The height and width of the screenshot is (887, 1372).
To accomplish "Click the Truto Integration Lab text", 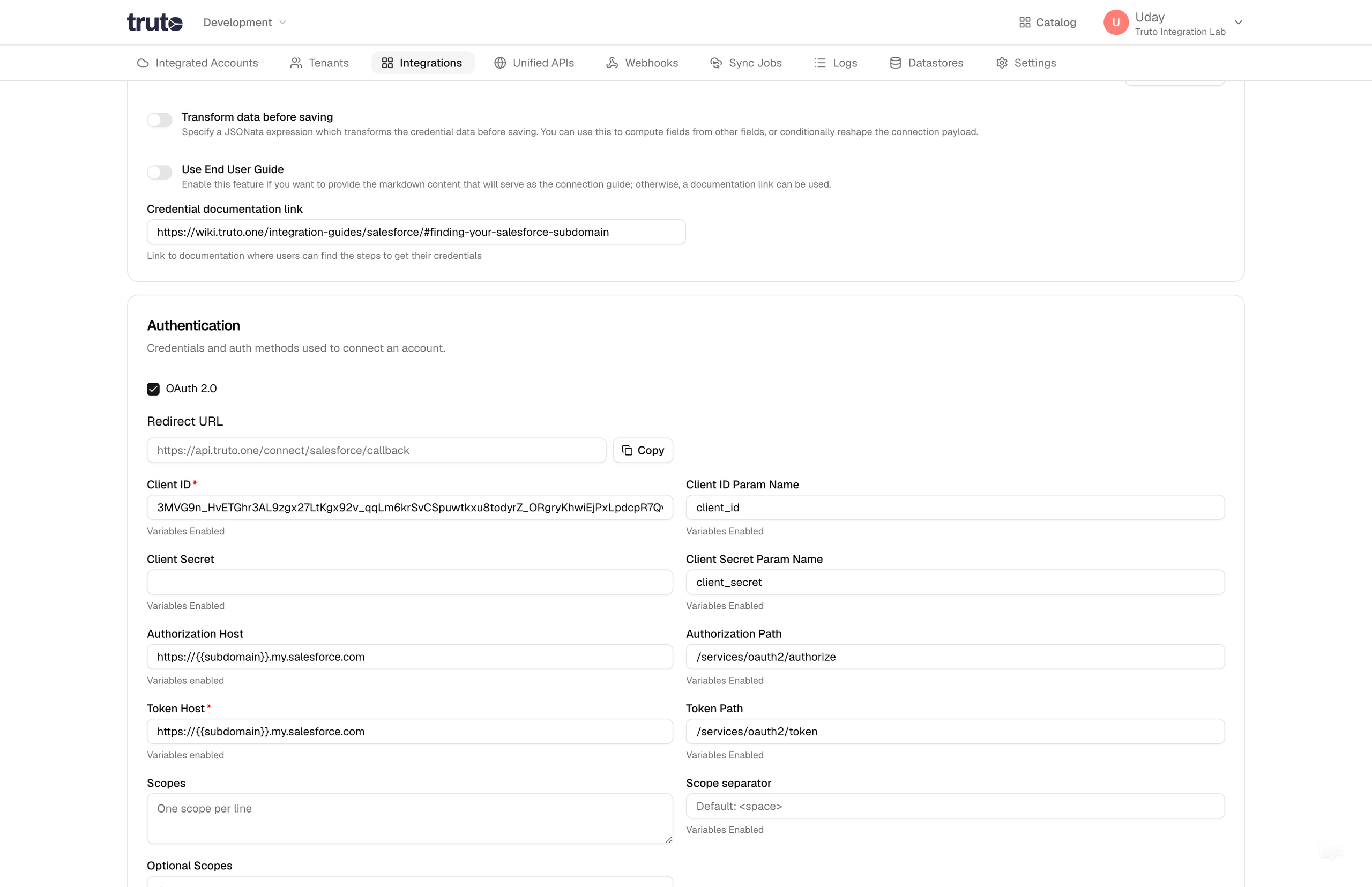I will tap(1180, 32).
